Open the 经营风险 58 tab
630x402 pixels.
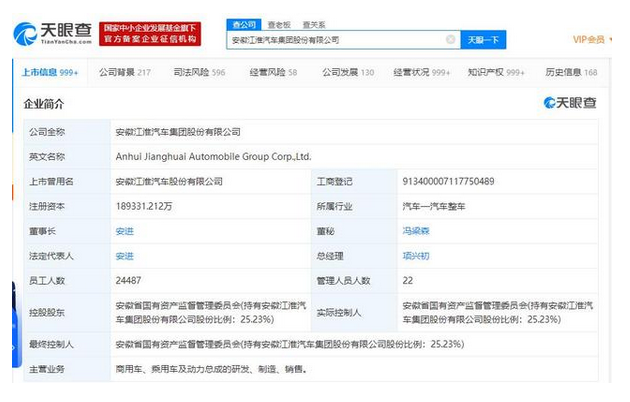click(273, 73)
